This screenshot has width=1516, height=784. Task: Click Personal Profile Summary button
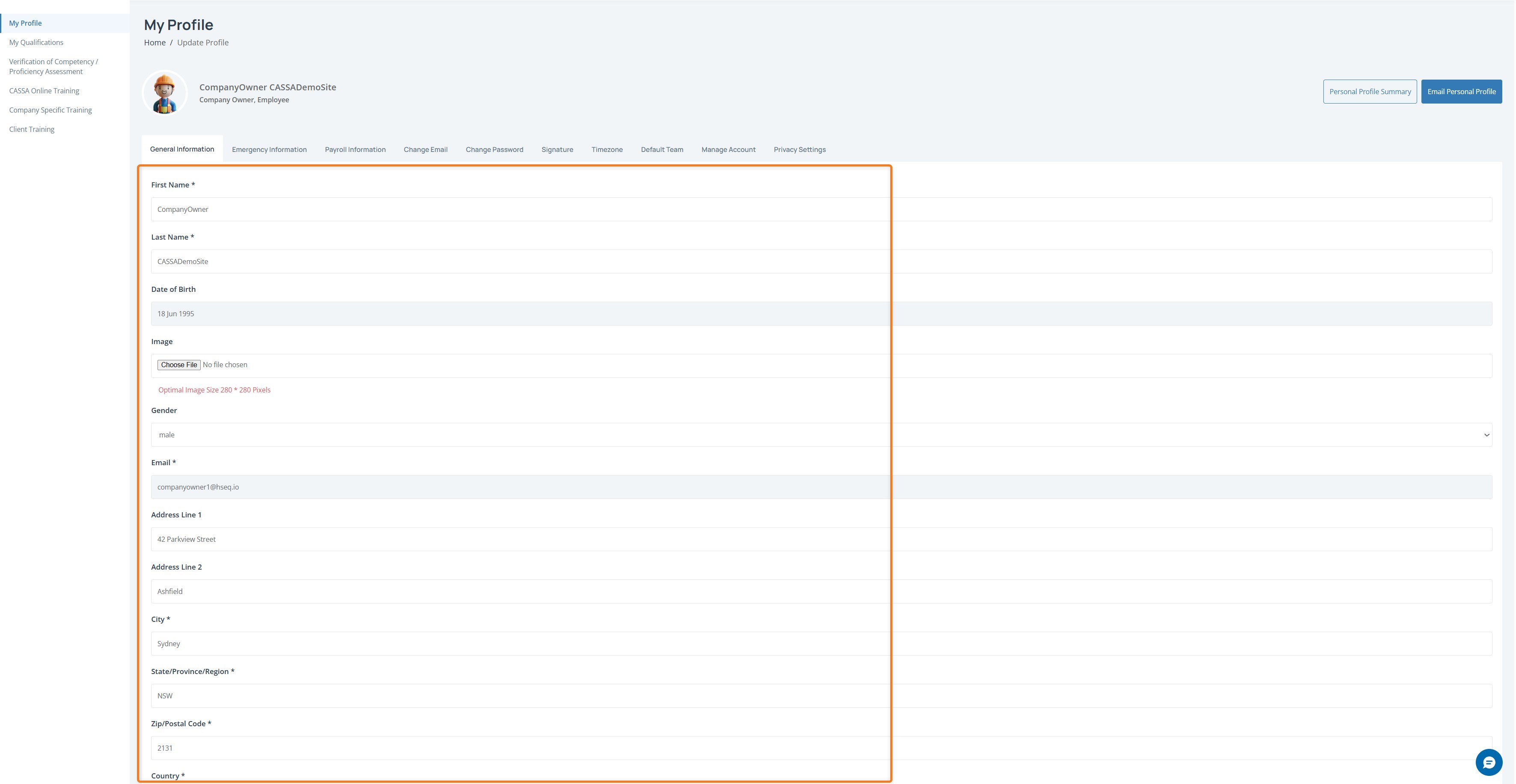[x=1370, y=92]
